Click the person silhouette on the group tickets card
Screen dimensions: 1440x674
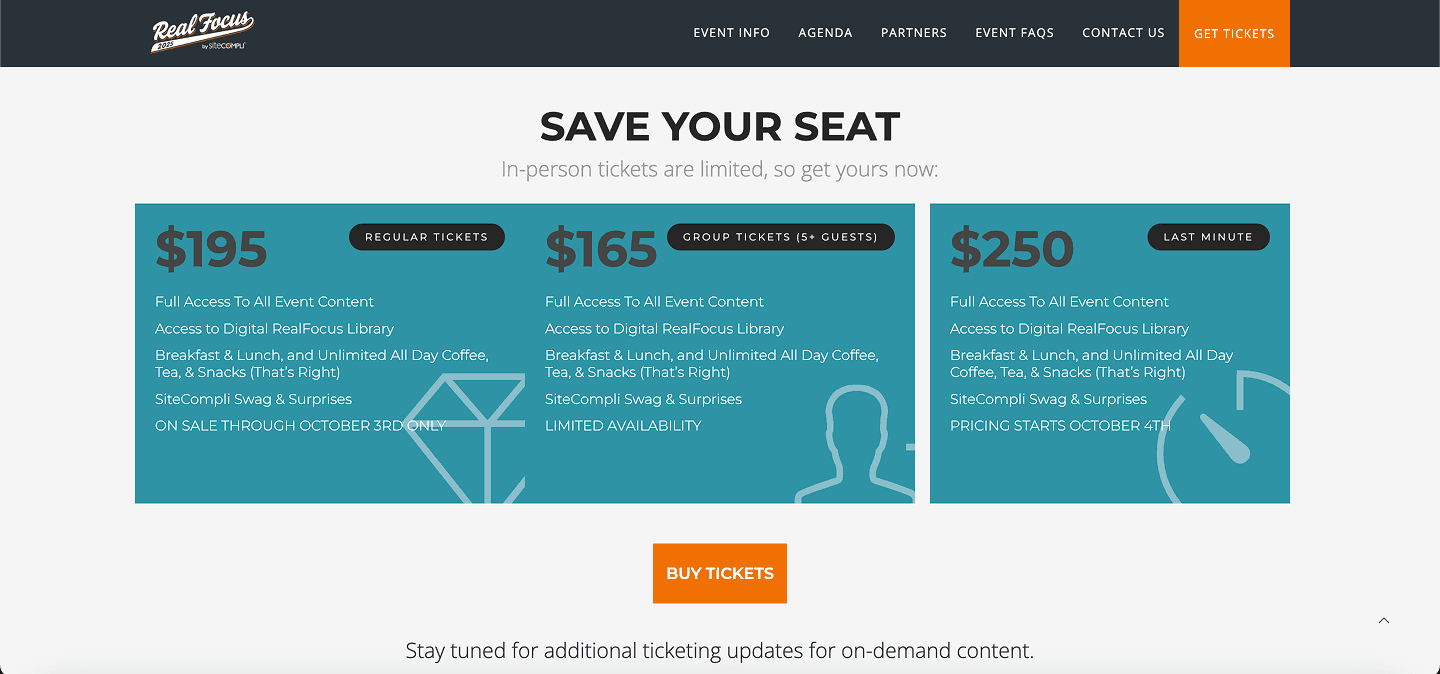855,440
